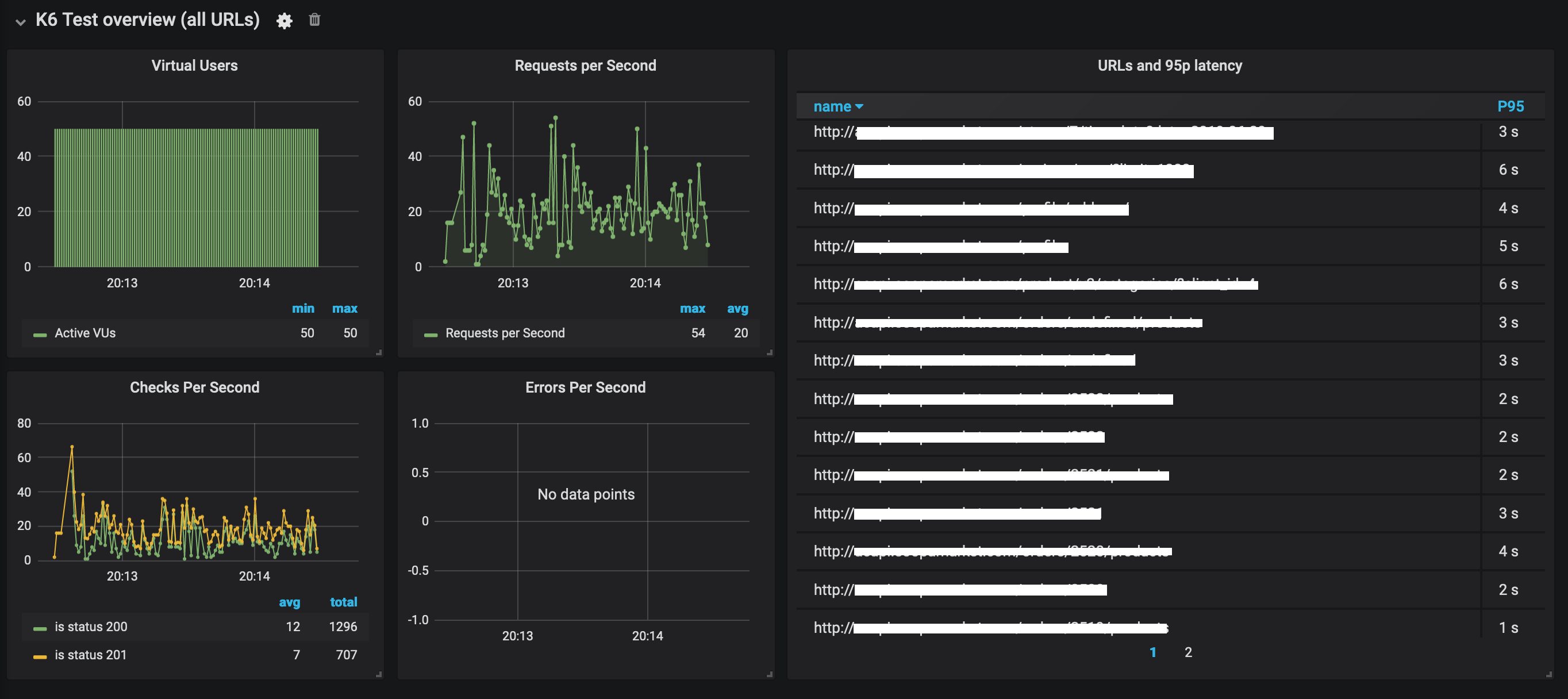Viewport: 1568px width, 699px height.
Task: Sort Checks legend by total column
Action: pos(343,602)
